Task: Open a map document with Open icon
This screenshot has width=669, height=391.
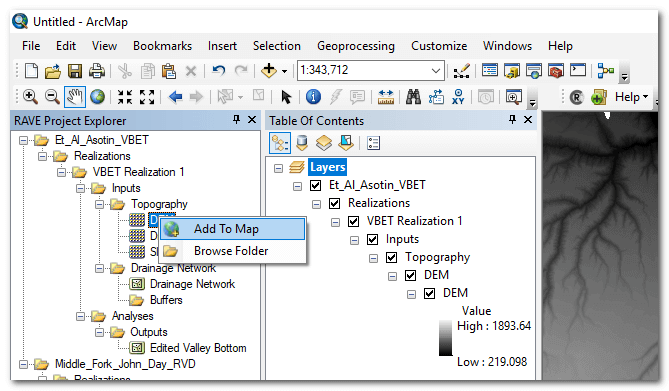Action: tap(53, 71)
